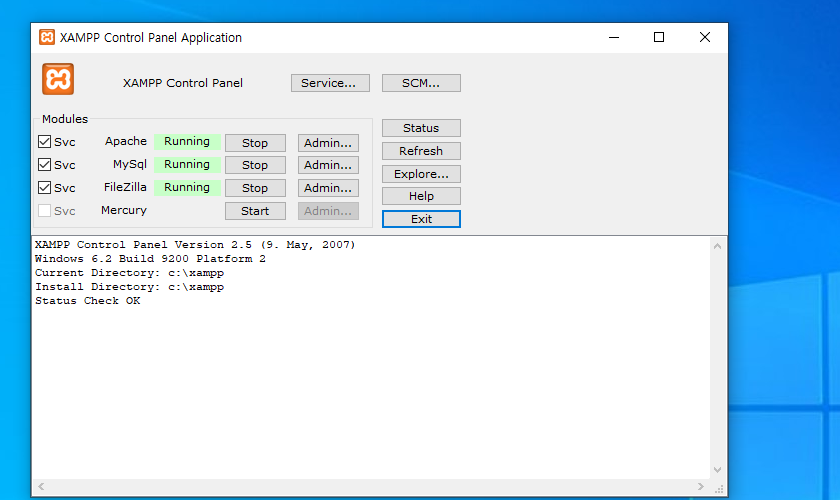Open Apache Admin
The height and width of the screenshot is (500, 840).
pyautogui.click(x=328, y=143)
